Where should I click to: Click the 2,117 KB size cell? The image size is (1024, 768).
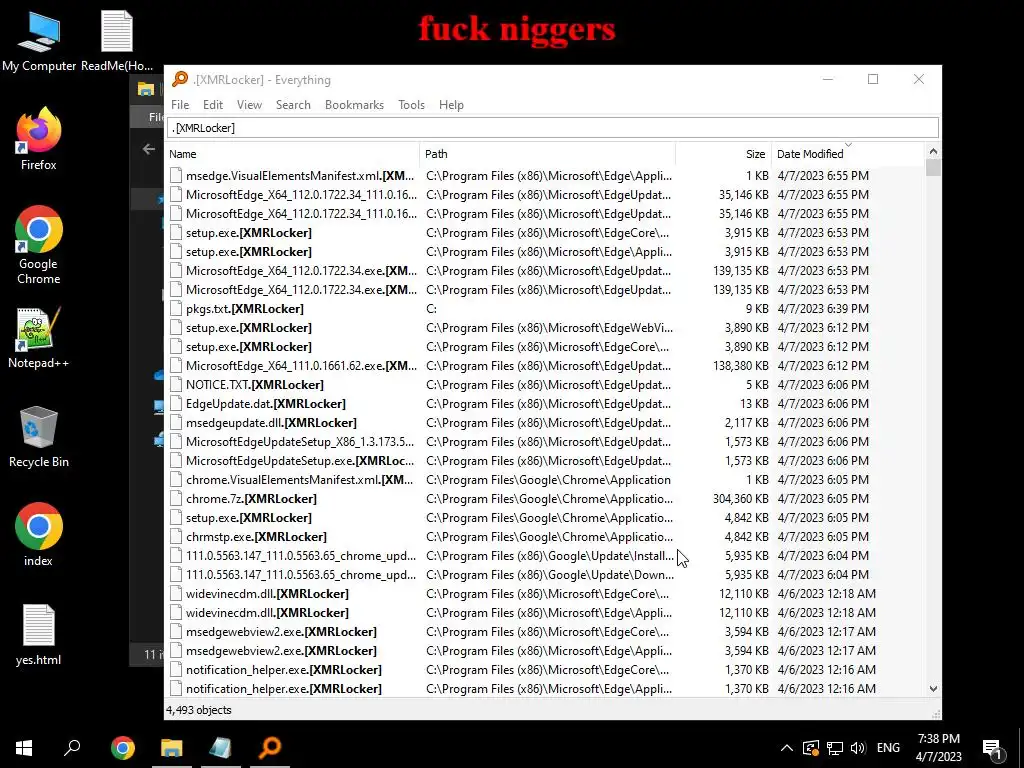tap(746, 423)
